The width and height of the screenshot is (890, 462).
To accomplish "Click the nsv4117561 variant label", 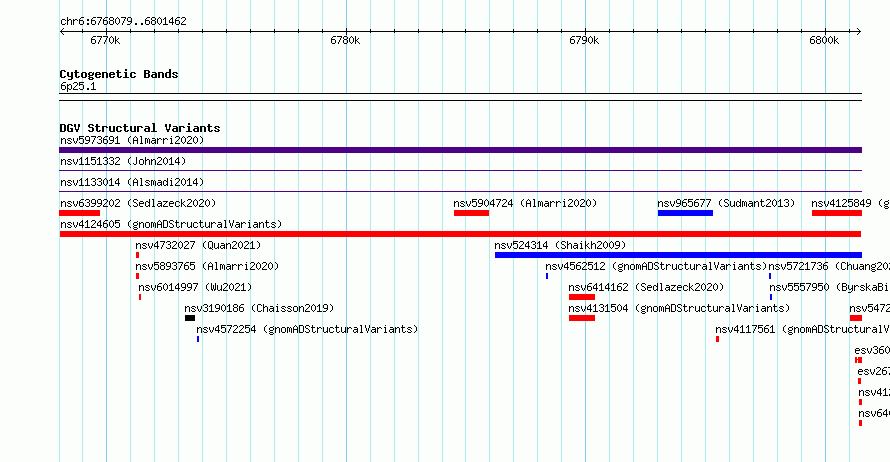I will pyautogui.click(x=803, y=329).
